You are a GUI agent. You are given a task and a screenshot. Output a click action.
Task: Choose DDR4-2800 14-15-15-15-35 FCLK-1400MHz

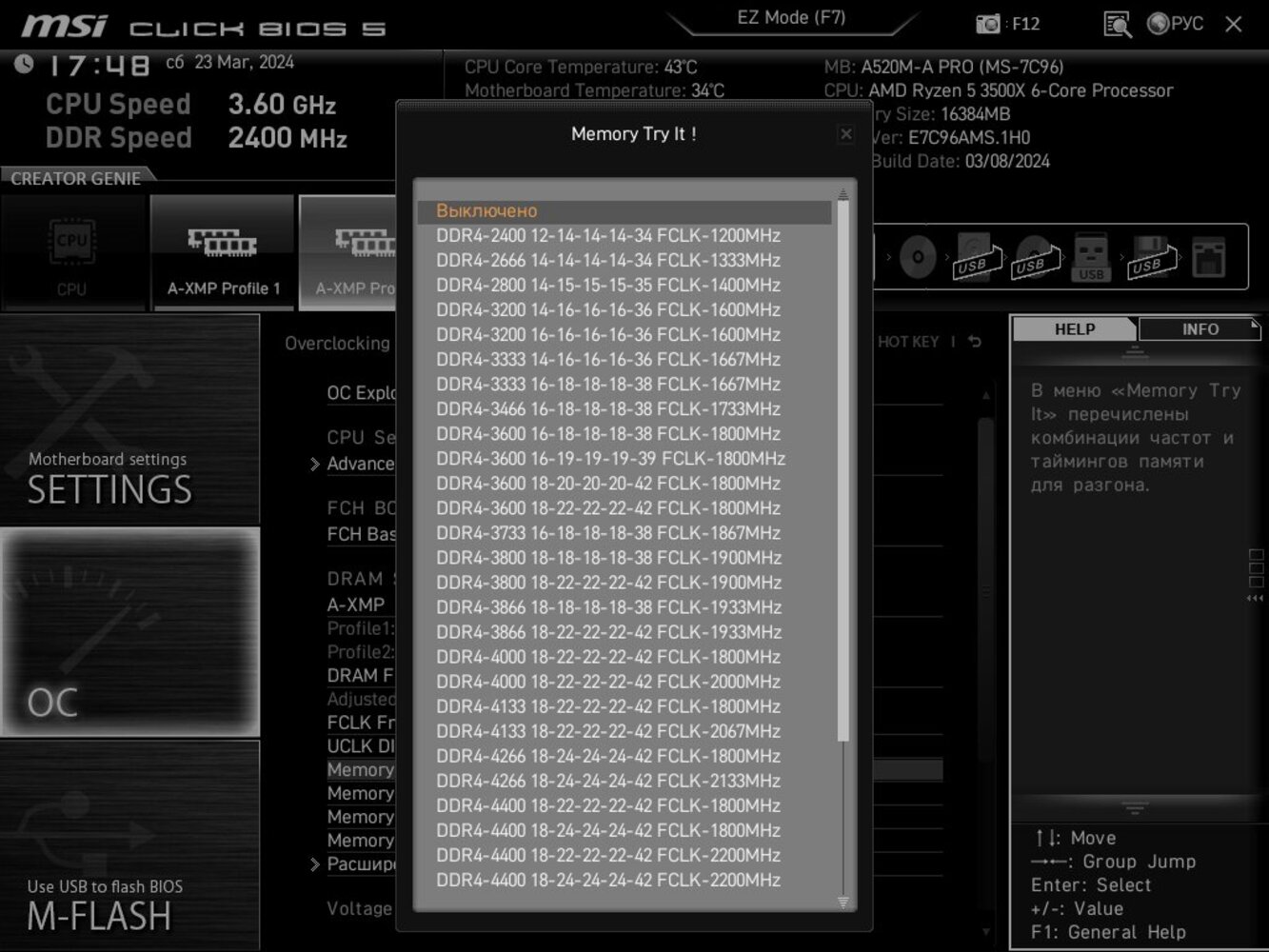click(625, 286)
